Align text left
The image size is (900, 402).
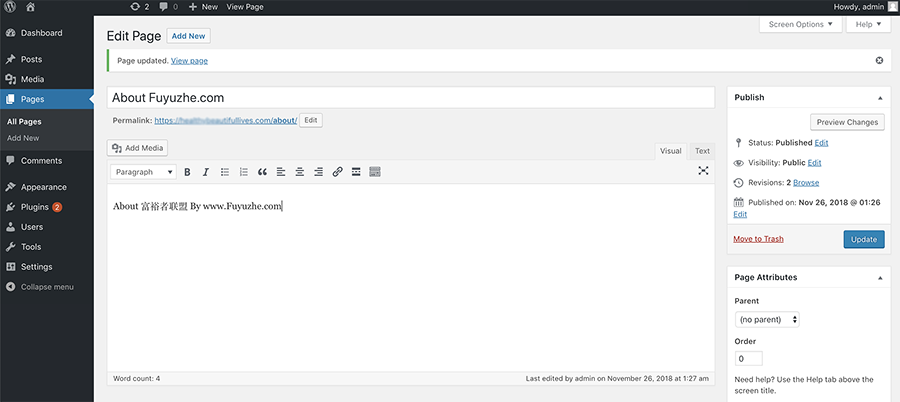click(x=281, y=172)
